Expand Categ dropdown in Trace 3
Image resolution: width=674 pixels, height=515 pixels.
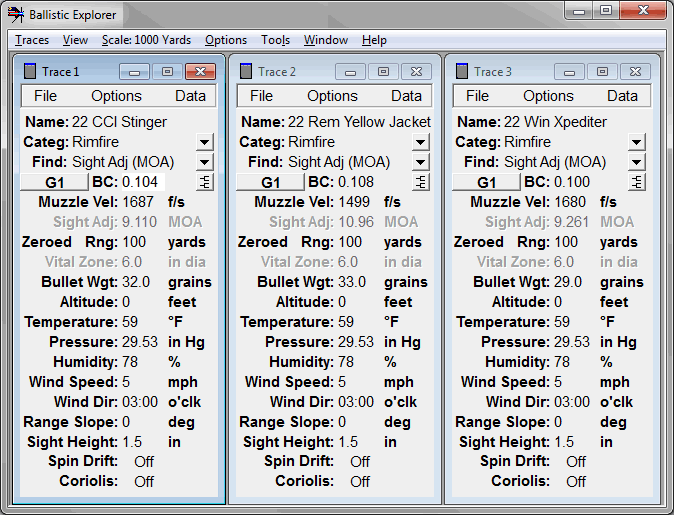[637, 142]
